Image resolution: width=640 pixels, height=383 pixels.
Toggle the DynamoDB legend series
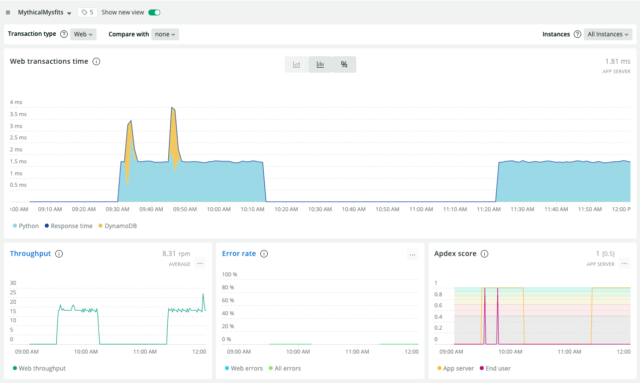coord(118,226)
